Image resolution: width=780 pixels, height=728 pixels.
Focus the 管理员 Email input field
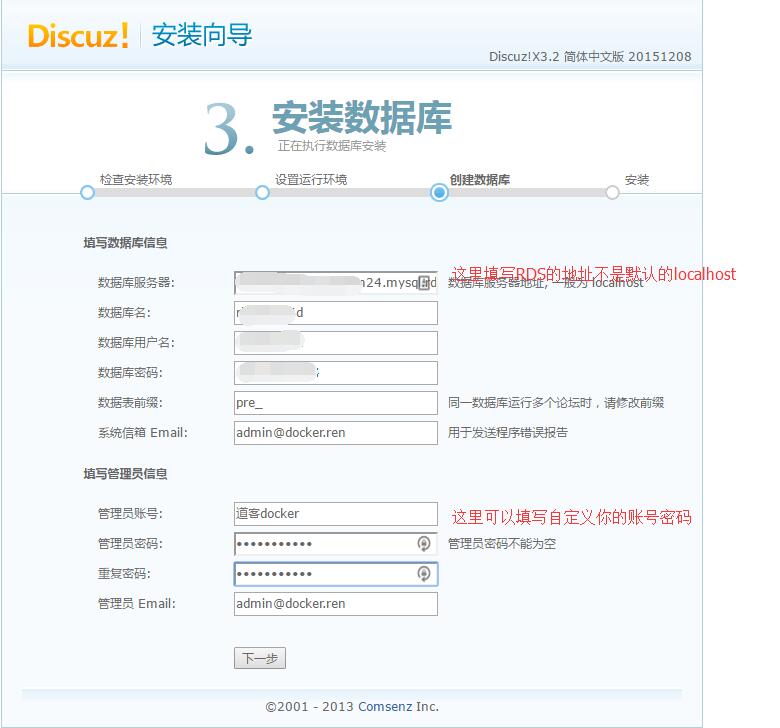pyautogui.click(x=335, y=604)
